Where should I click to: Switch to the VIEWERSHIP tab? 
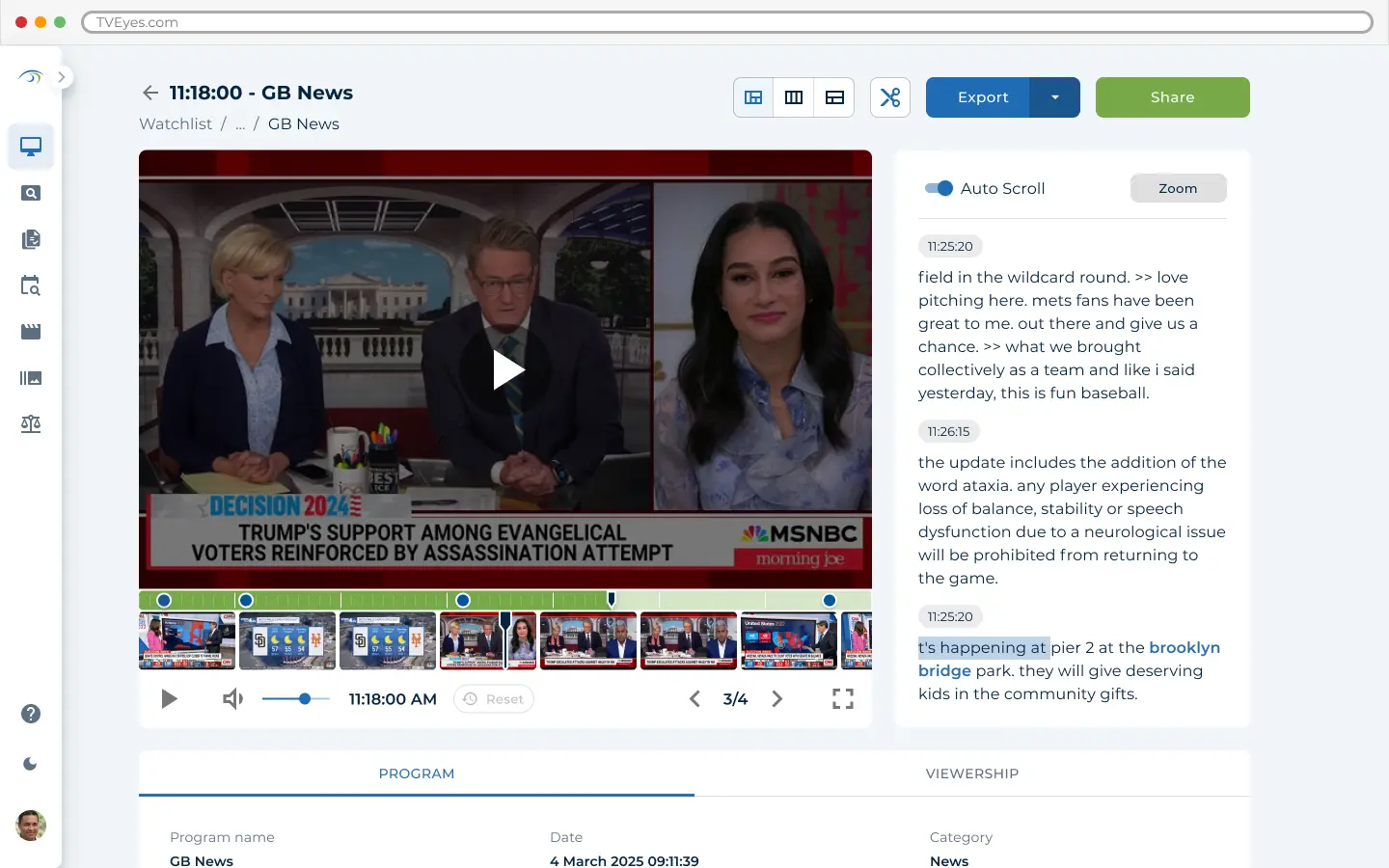971,773
